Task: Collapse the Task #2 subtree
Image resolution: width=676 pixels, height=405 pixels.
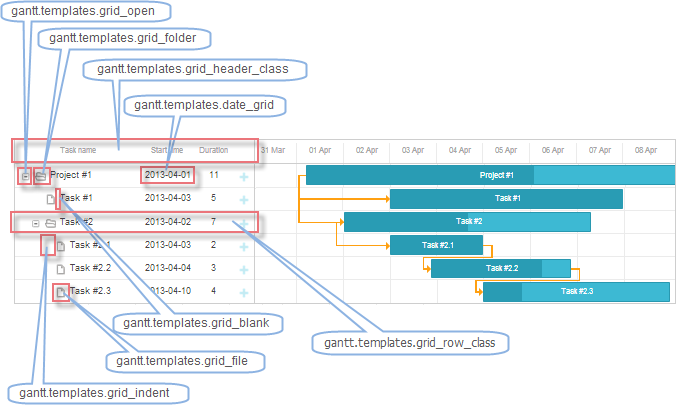Action: [x=35, y=222]
